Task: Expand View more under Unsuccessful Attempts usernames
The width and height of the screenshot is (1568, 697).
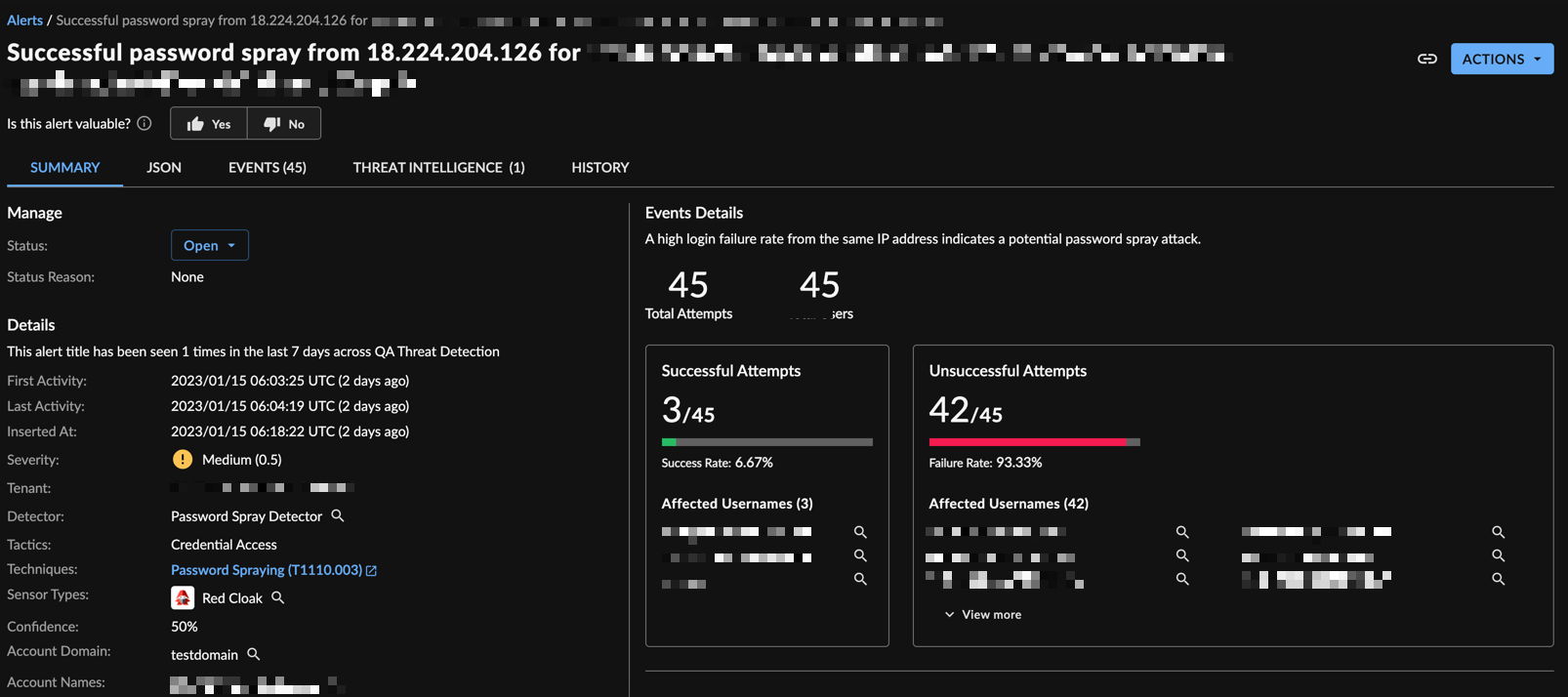Action: 983,615
